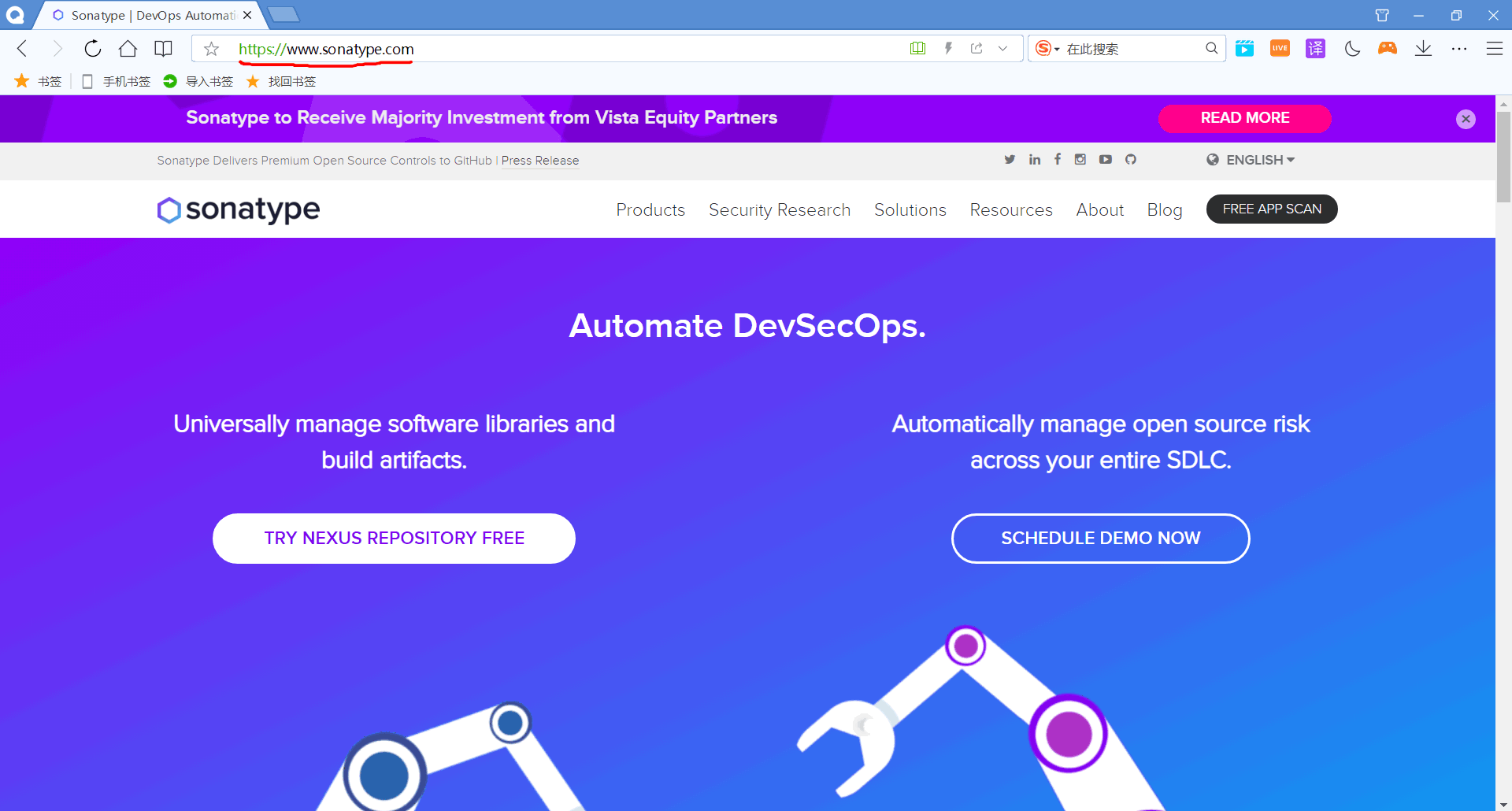Viewport: 1512px width, 811px height.
Task: Open the downloads manager arrow icon
Action: (1423, 48)
